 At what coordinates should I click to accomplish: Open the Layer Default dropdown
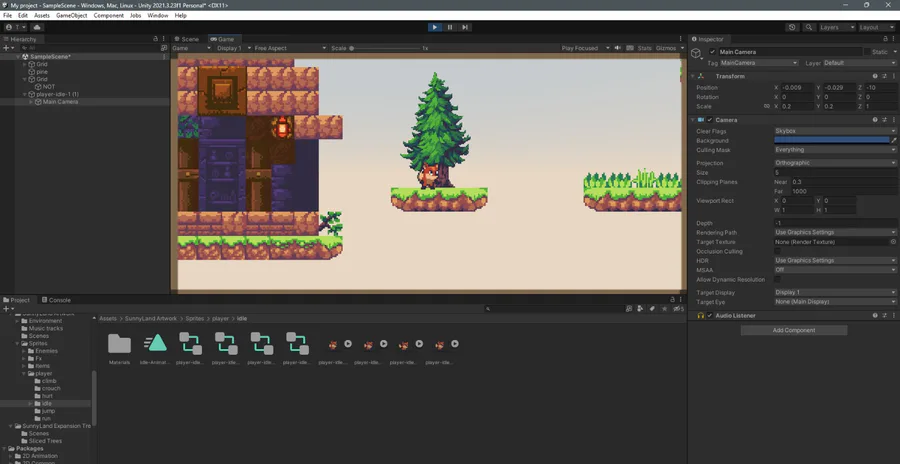(859, 63)
